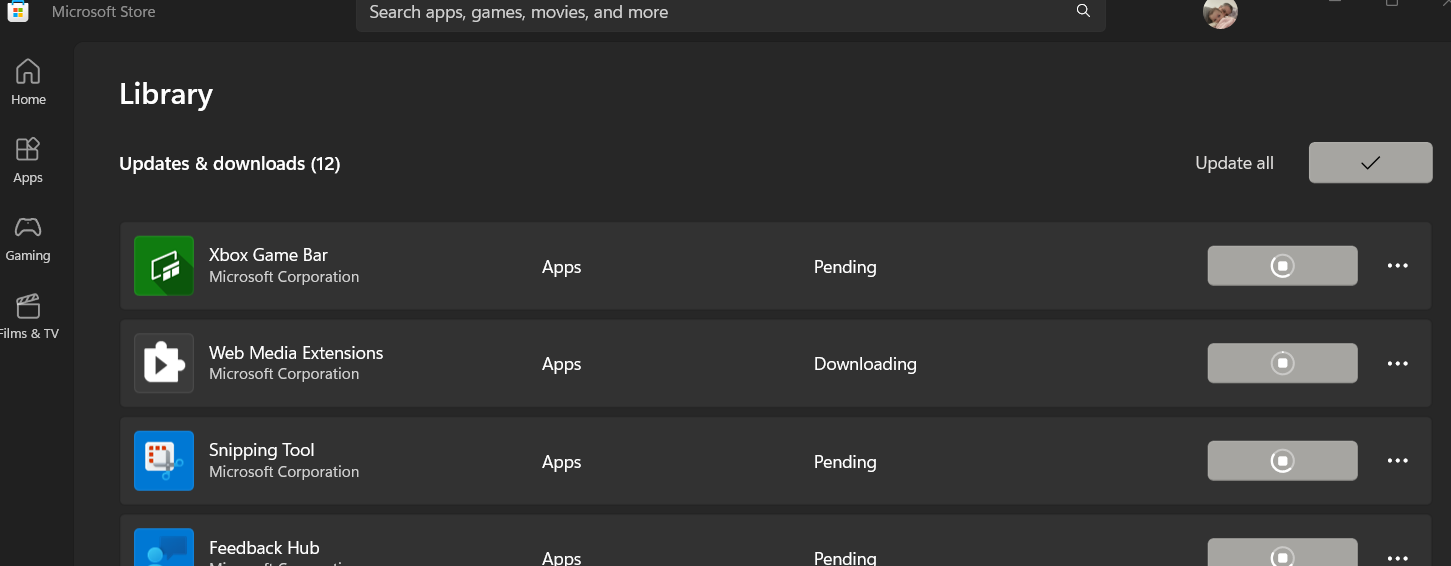Go to Apps section in sidebar
The height and width of the screenshot is (566, 1451).
[28, 160]
